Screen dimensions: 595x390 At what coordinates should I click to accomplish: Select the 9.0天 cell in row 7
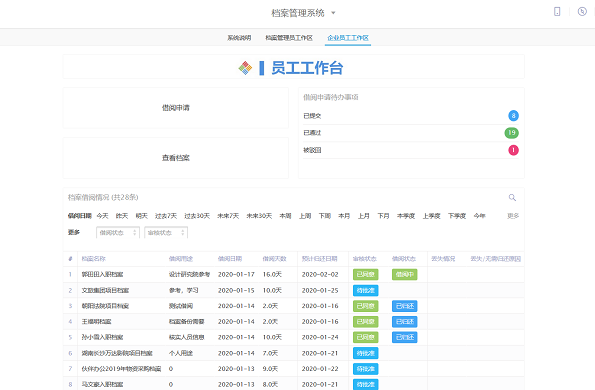[270, 369]
